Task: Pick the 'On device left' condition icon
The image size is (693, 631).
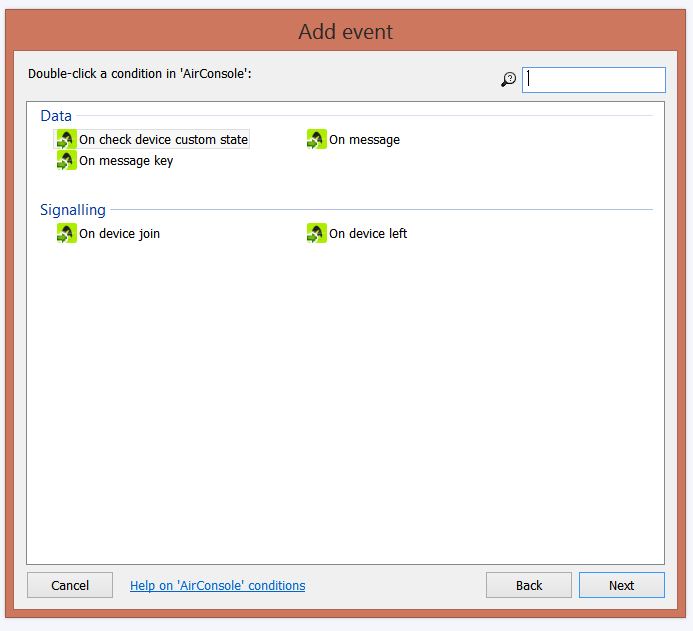Action: click(x=317, y=234)
